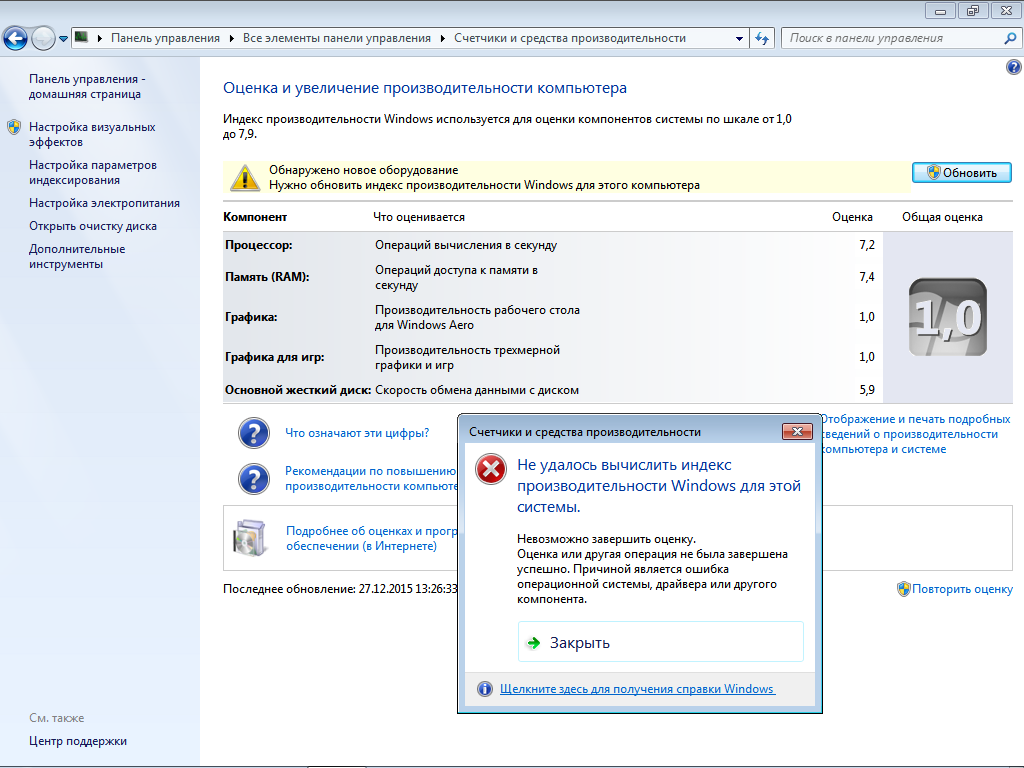Click the blue info icon in dialog footer

[485, 689]
